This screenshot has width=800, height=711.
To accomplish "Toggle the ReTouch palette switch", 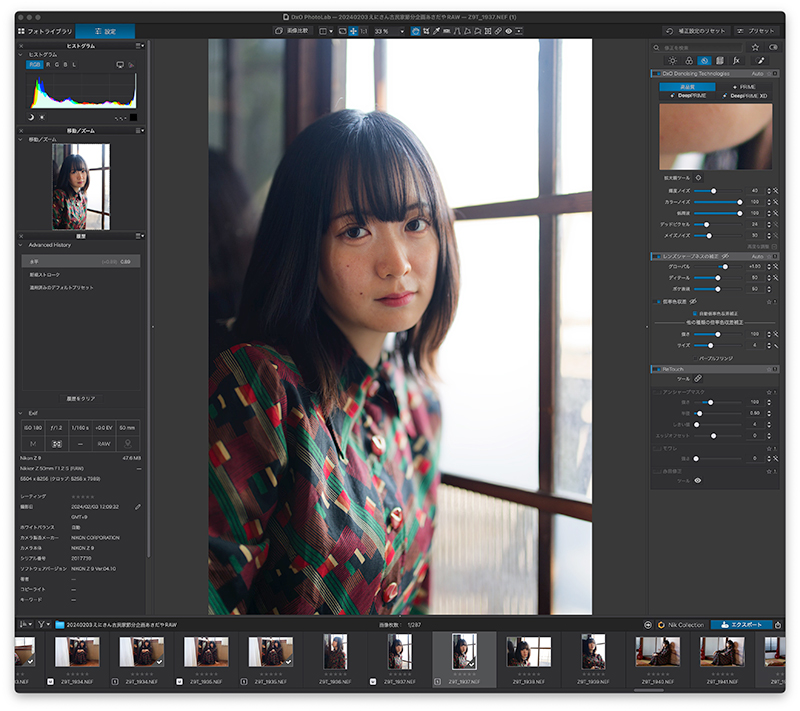I will 656,369.
